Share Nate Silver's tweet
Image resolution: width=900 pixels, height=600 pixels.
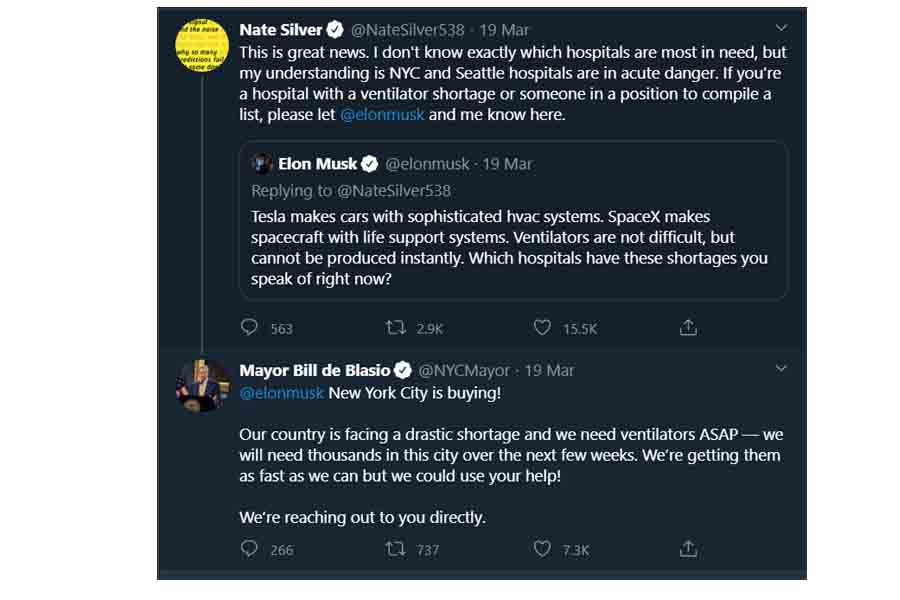tap(688, 327)
